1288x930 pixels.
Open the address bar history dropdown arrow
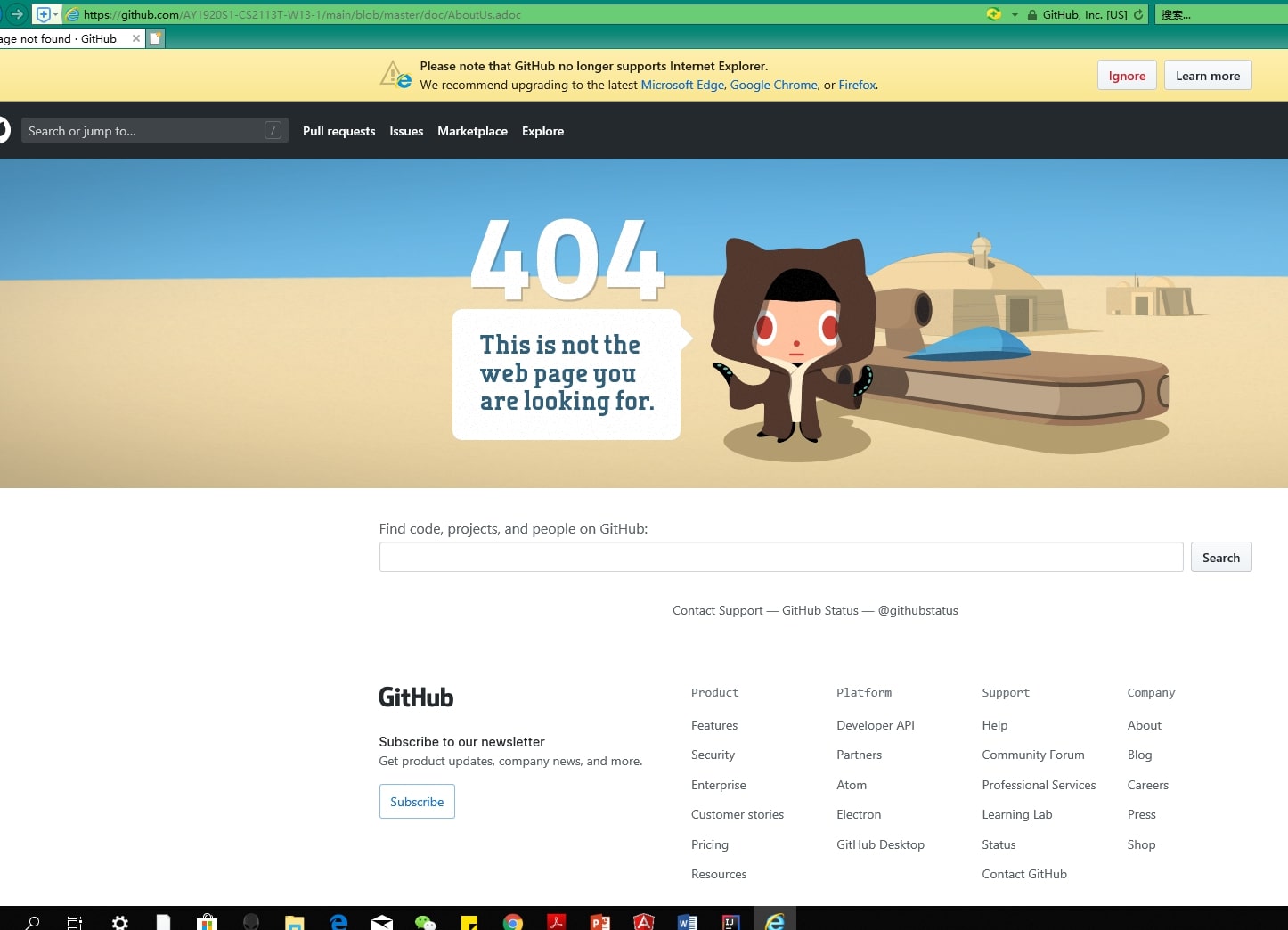[x=1015, y=14]
